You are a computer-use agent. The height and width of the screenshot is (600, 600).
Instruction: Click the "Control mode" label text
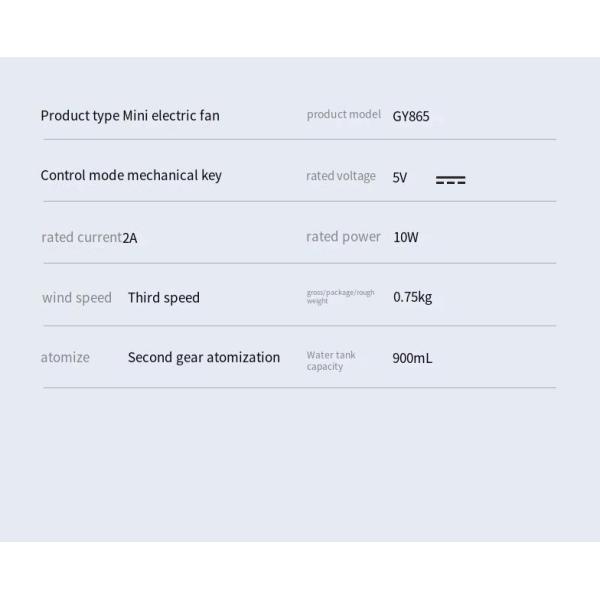click(82, 175)
